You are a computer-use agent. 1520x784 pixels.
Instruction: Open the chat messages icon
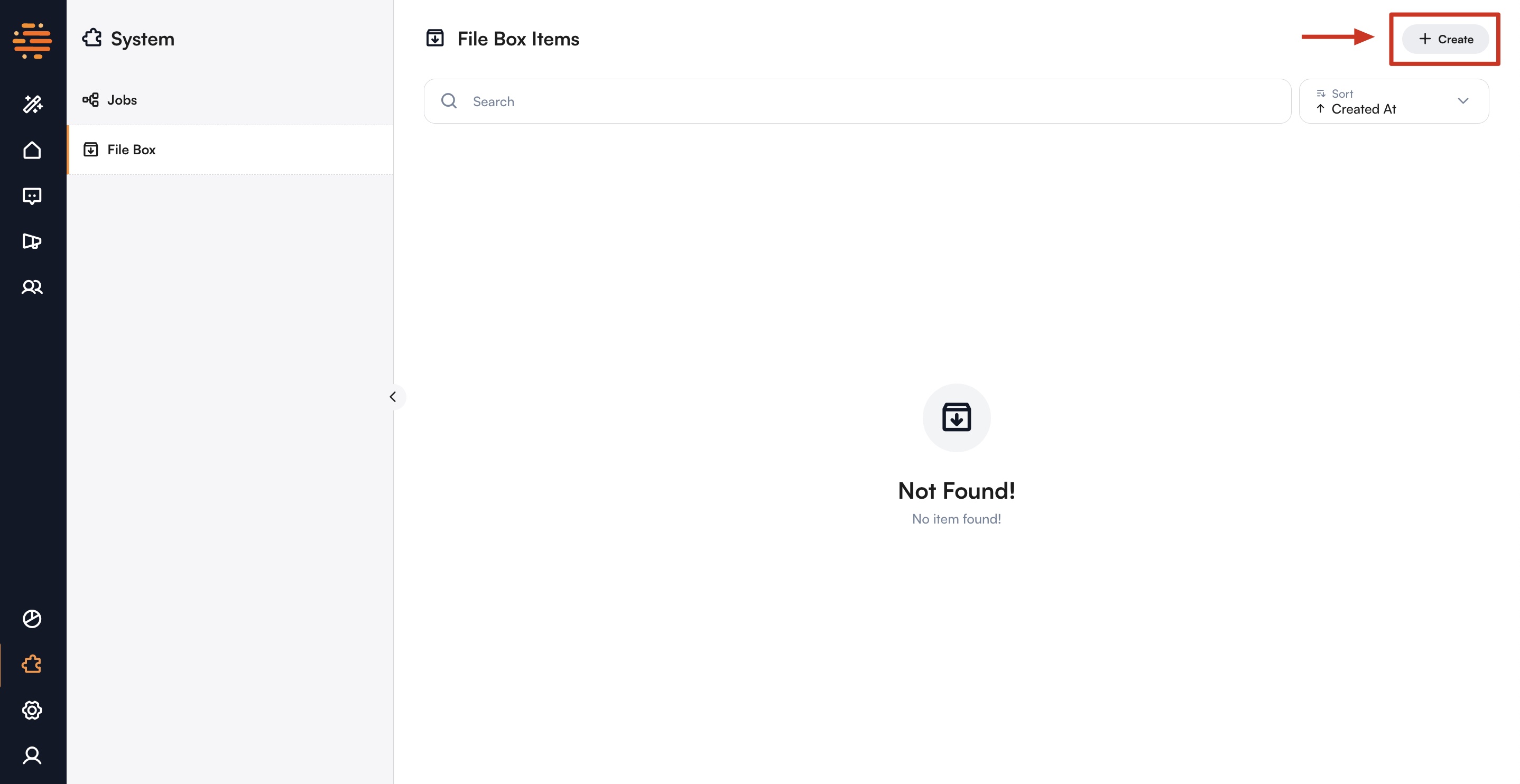point(32,196)
